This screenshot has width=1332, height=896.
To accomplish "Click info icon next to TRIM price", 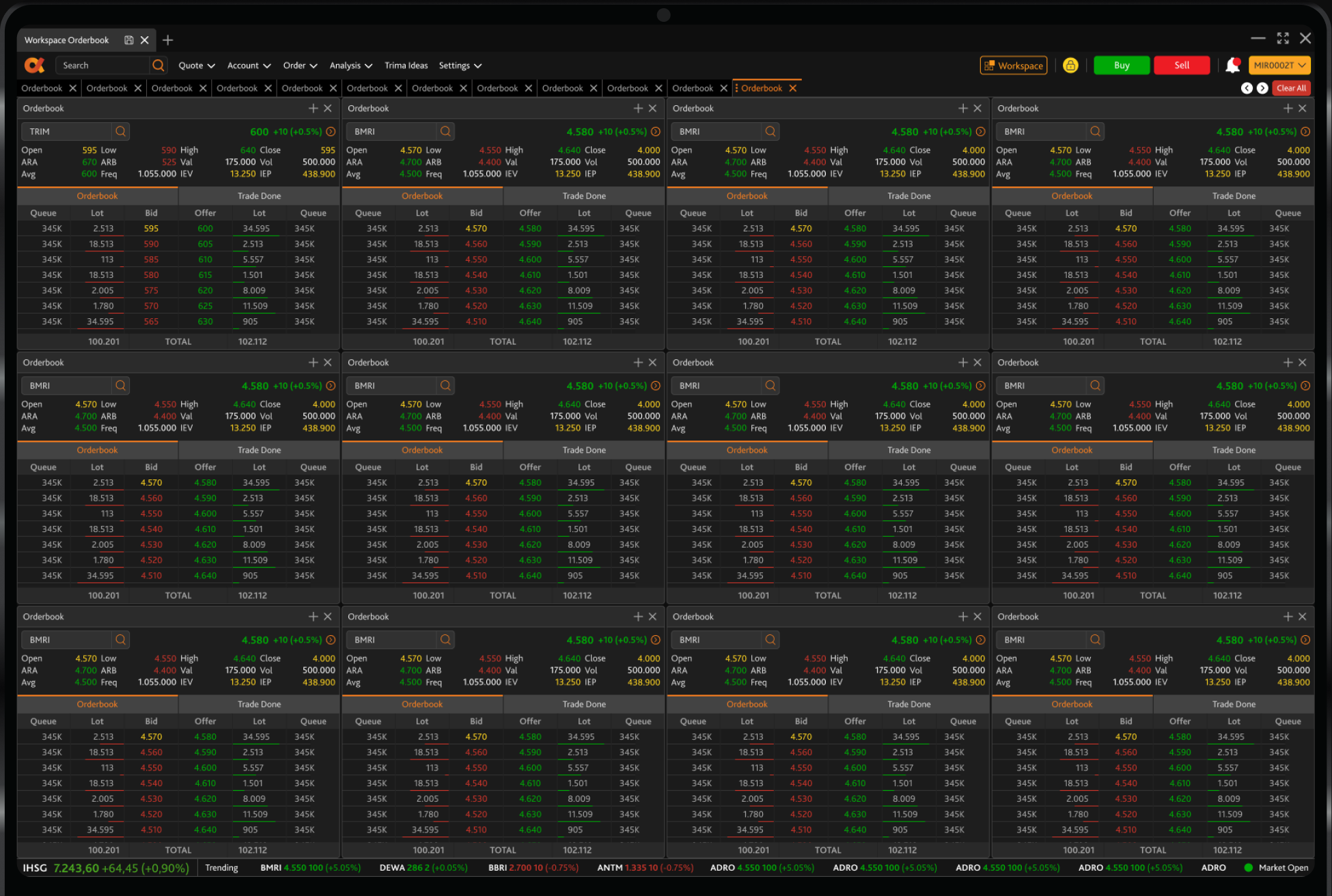I will pyautogui.click(x=331, y=132).
